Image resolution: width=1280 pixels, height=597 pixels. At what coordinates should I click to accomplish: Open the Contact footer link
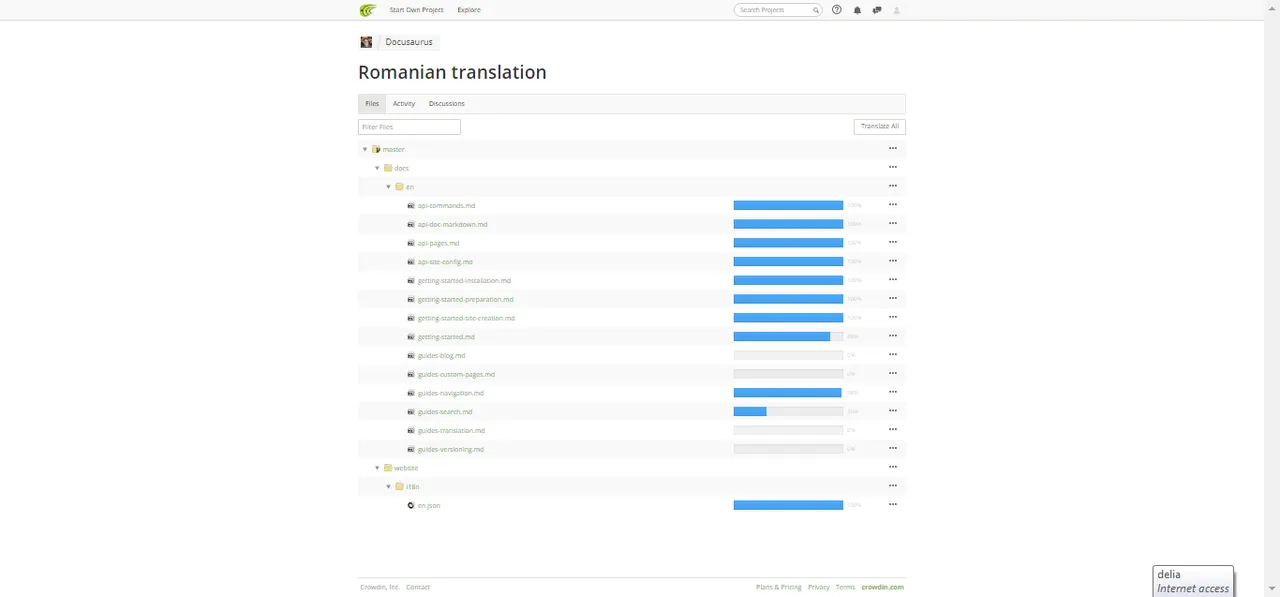[418, 587]
